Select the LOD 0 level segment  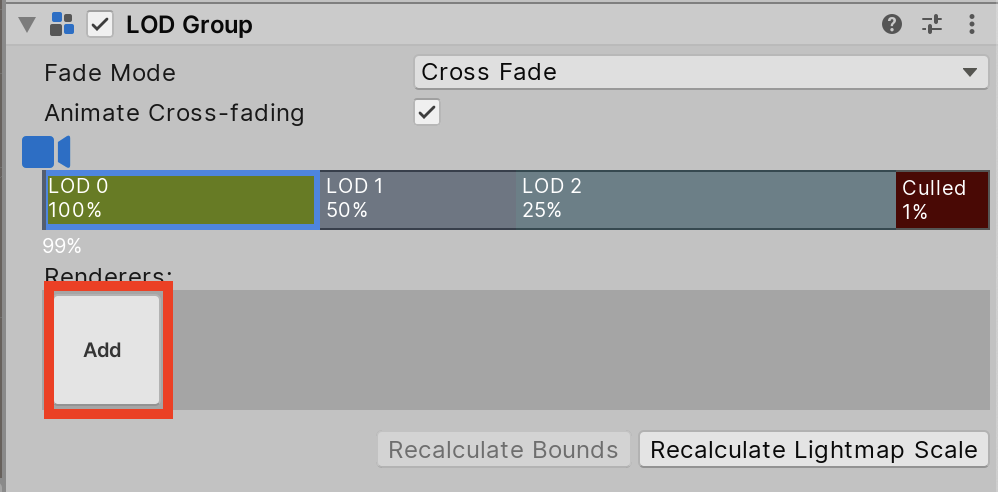click(x=182, y=199)
